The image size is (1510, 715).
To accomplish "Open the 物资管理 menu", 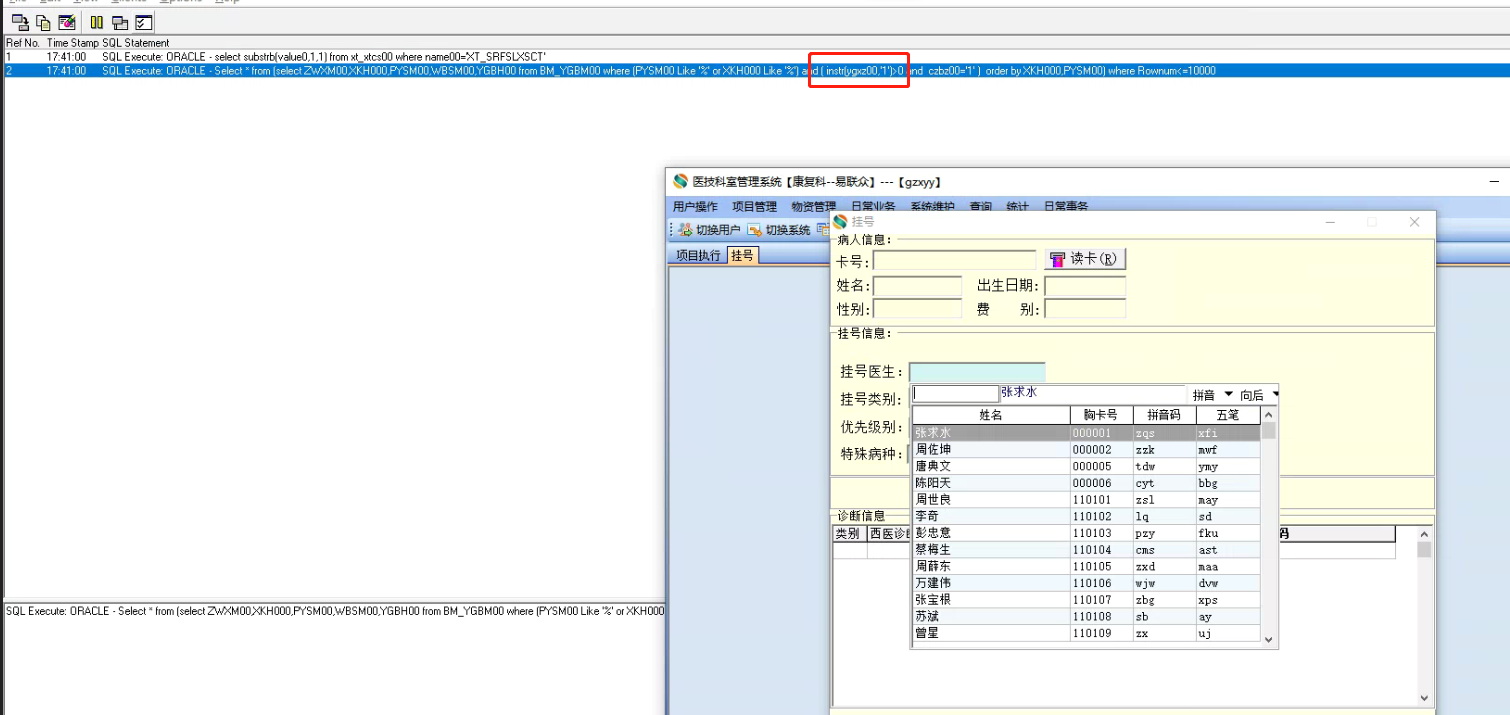I will 813,207.
